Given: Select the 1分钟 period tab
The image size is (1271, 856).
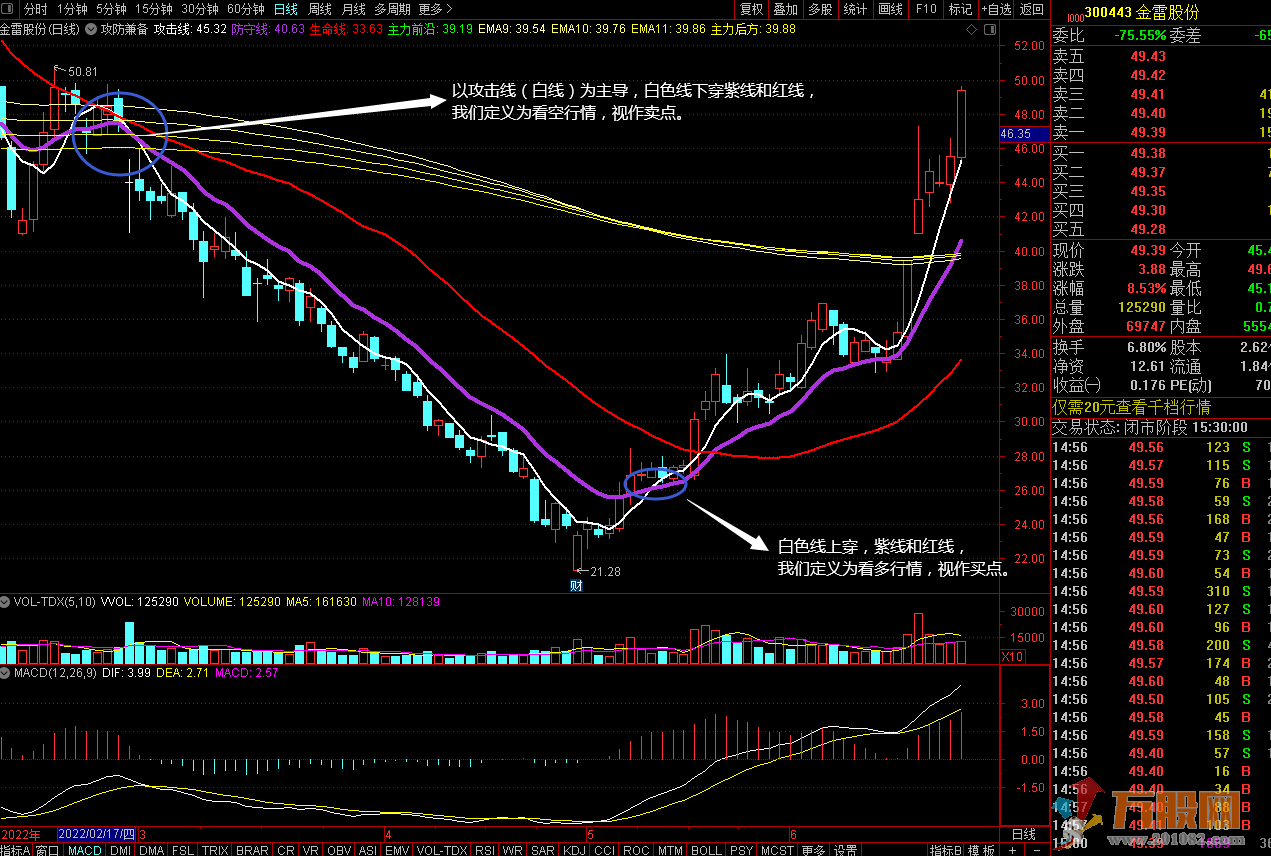Looking at the screenshot, I should pyautogui.click(x=73, y=9).
